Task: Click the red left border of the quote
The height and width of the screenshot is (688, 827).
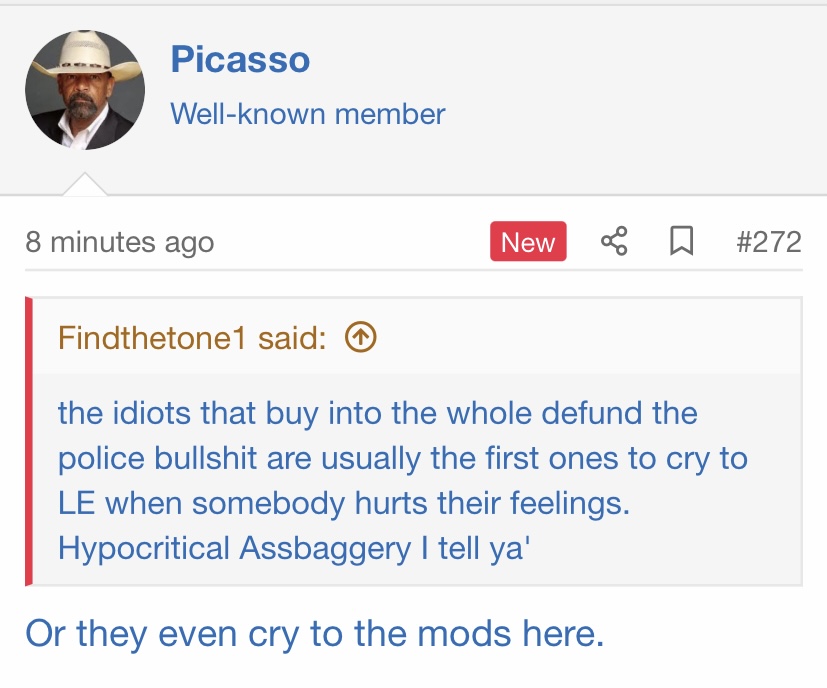Action: [29, 440]
